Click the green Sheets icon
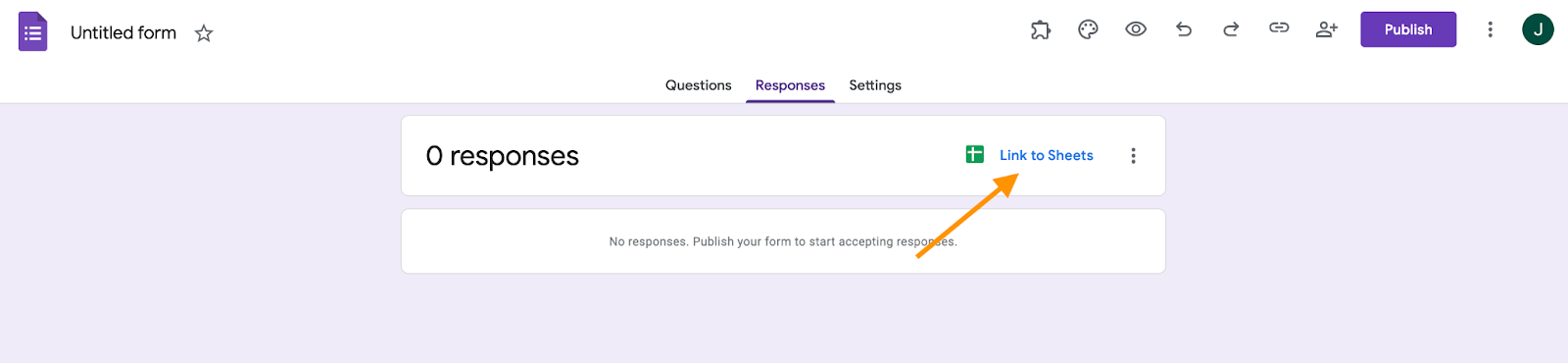 (x=975, y=154)
